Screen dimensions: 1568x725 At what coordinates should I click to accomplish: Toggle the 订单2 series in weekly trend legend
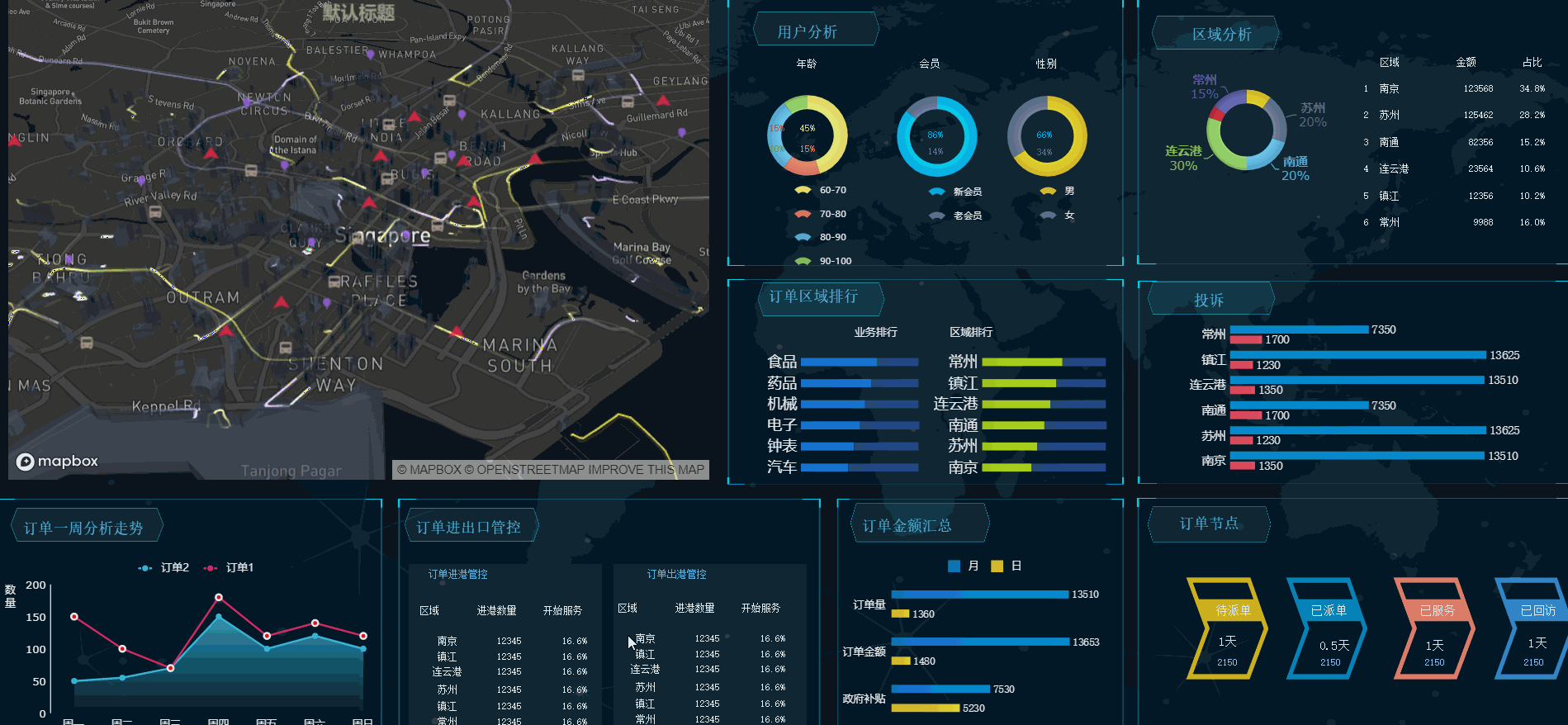(163, 567)
